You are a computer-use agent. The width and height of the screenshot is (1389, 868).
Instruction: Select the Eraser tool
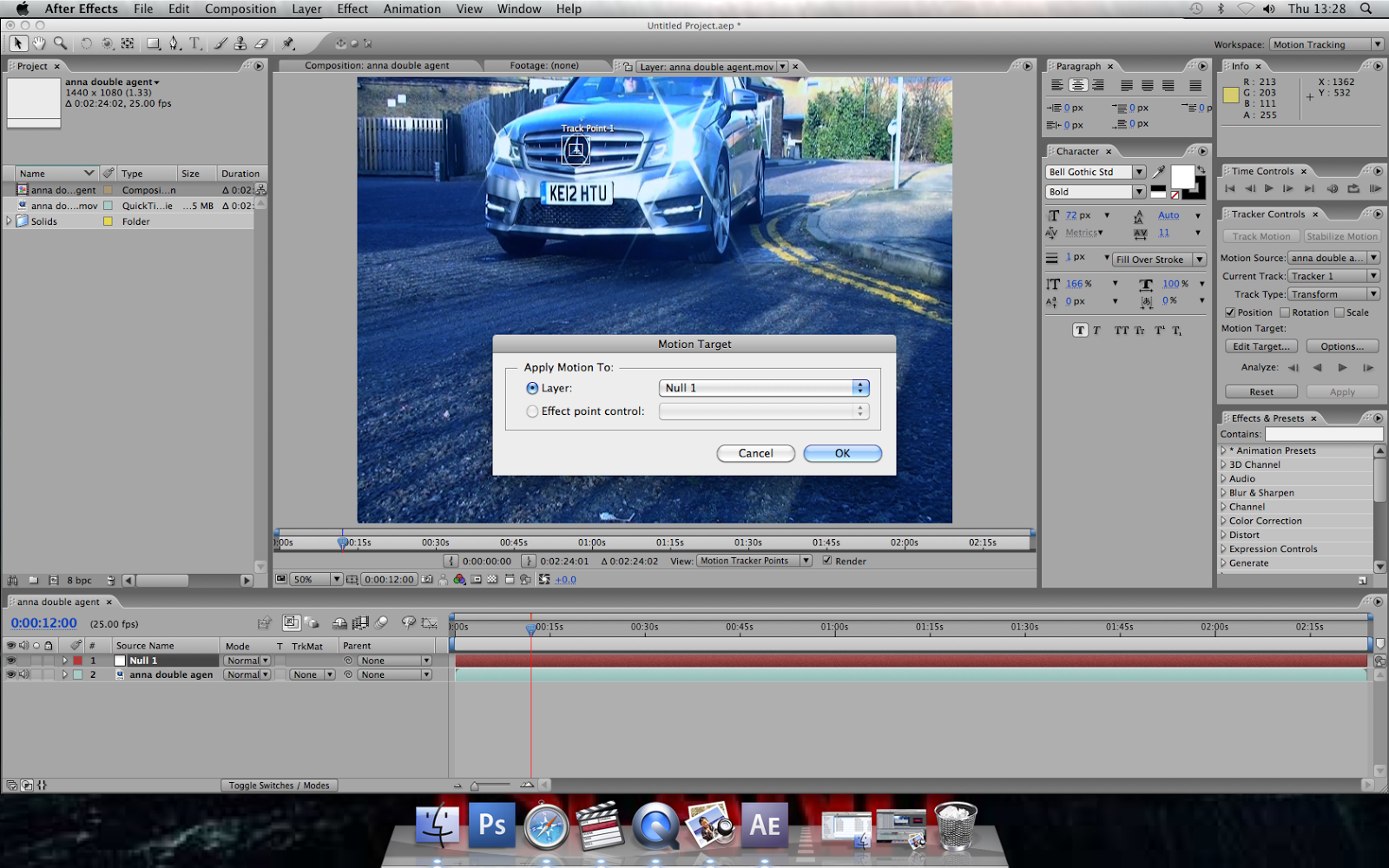pos(260,43)
